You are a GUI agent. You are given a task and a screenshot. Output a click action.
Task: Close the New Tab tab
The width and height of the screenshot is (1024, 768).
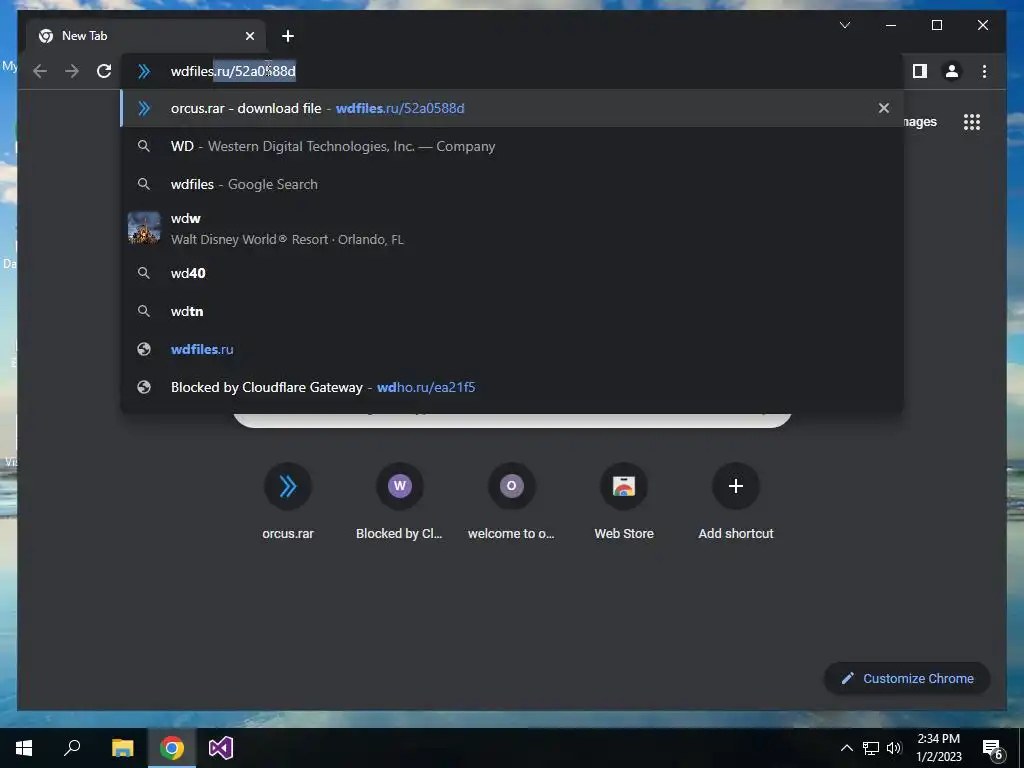point(249,36)
